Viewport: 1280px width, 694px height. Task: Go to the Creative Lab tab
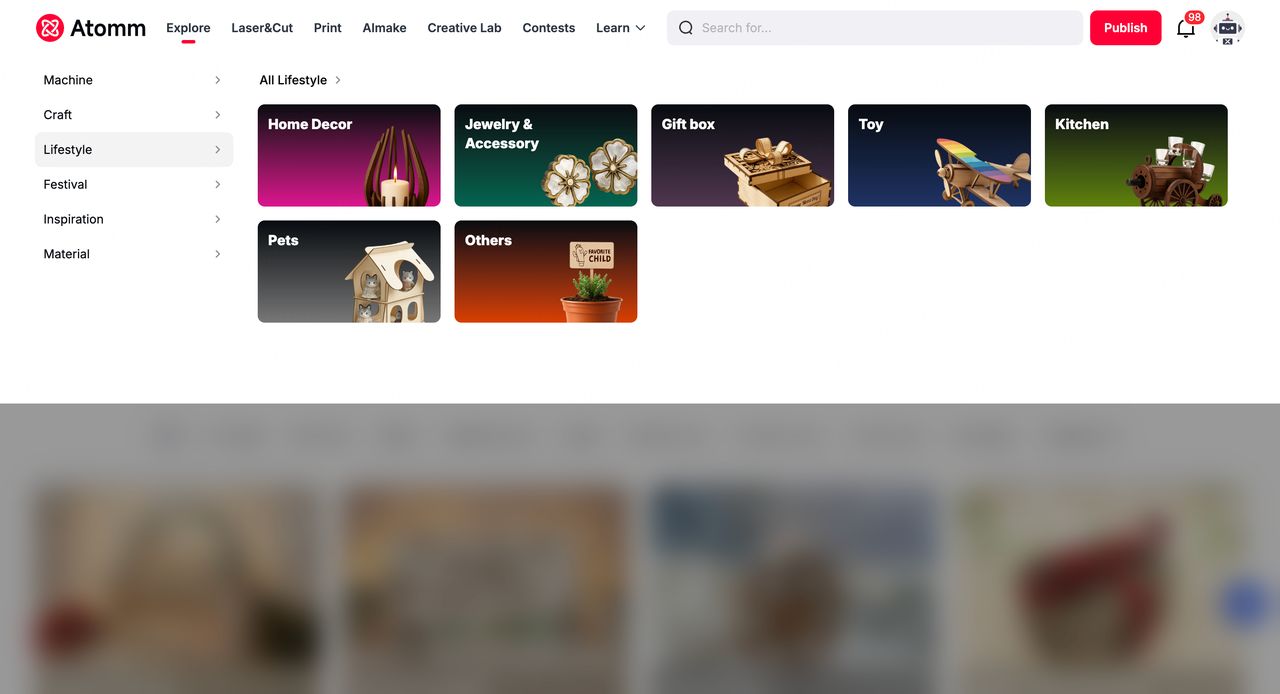464,28
